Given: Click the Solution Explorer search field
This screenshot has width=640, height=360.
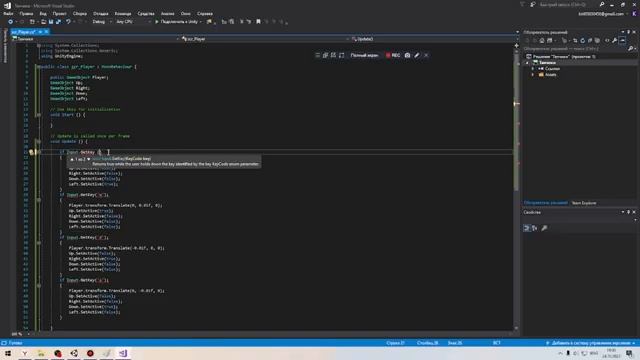Looking at the screenshot, I should (576, 49).
